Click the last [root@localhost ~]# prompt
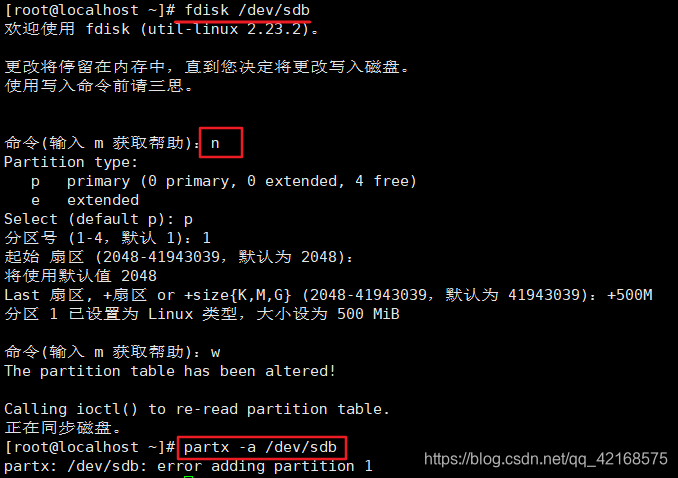The width and height of the screenshot is (678, 478). [90, 447]
